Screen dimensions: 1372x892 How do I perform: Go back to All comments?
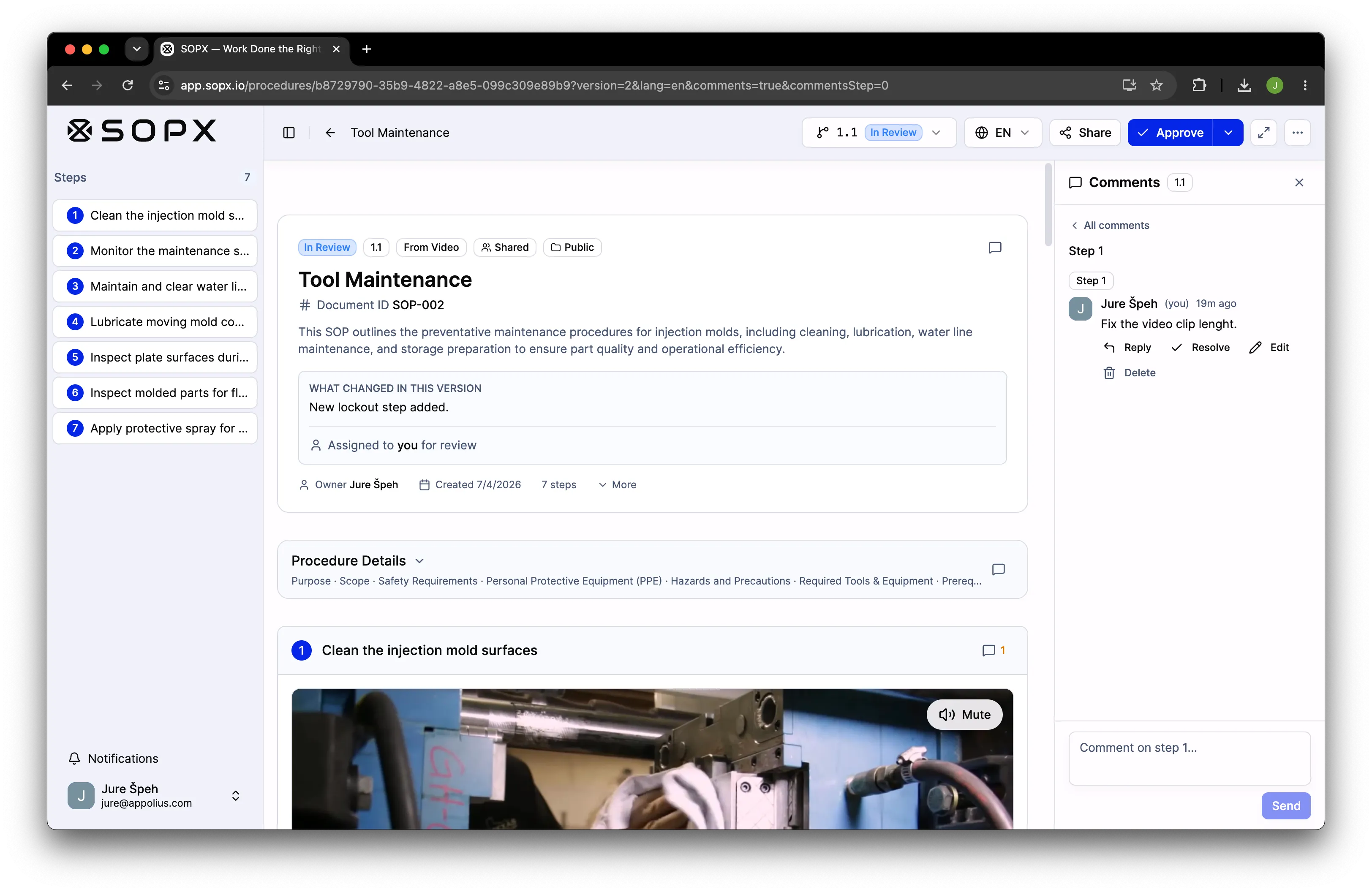point(1110,225)
